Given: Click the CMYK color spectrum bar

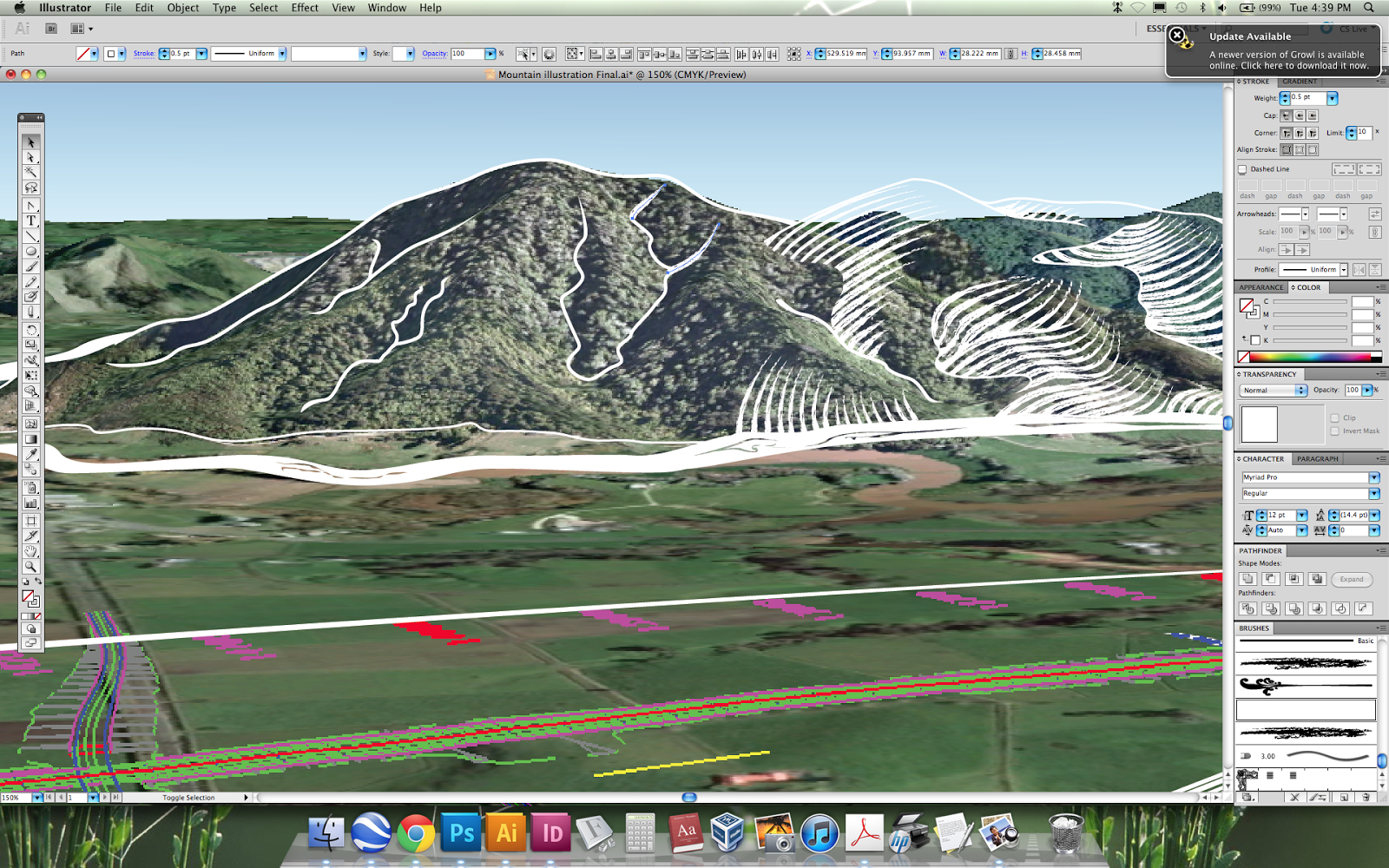Looking at the screenshot, I should coord(1311,357).
